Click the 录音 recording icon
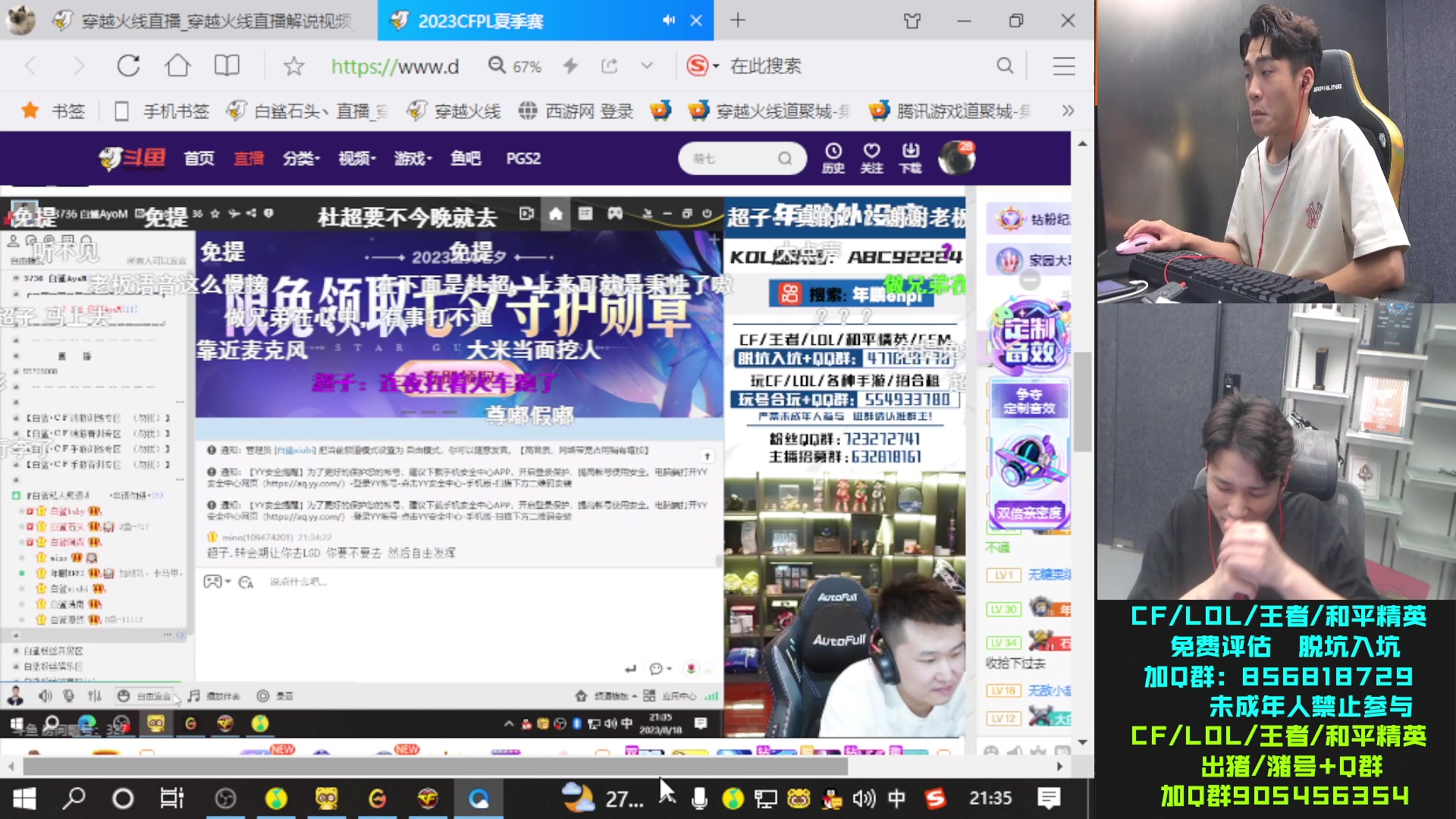 (x=262, y=695)
